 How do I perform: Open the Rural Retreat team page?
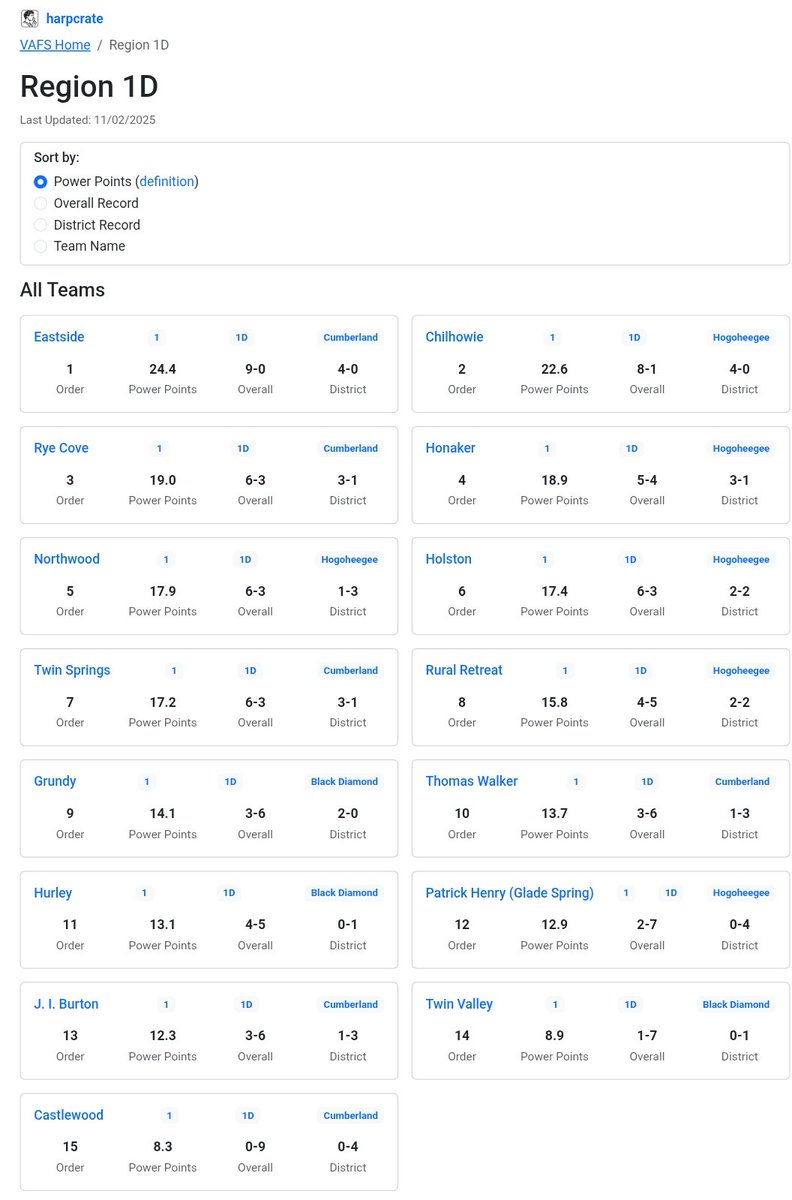[464, 670]
